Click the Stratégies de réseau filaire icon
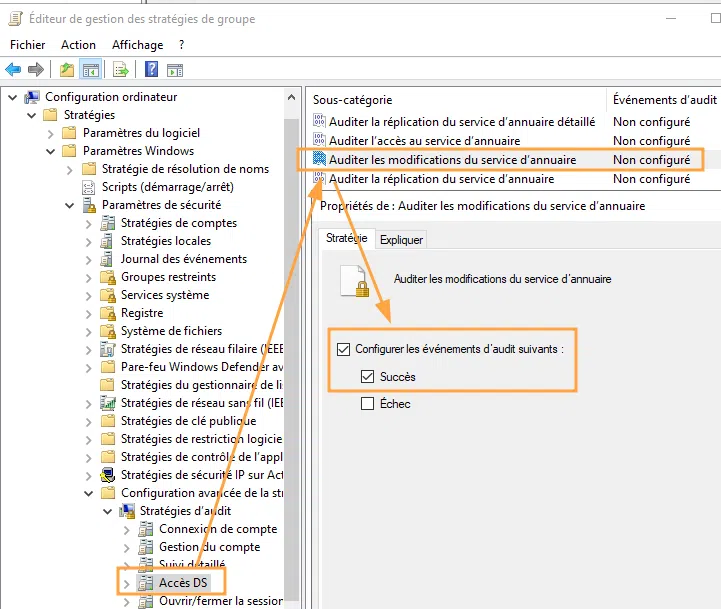The image size is (721, 609). tap(108, 349)
